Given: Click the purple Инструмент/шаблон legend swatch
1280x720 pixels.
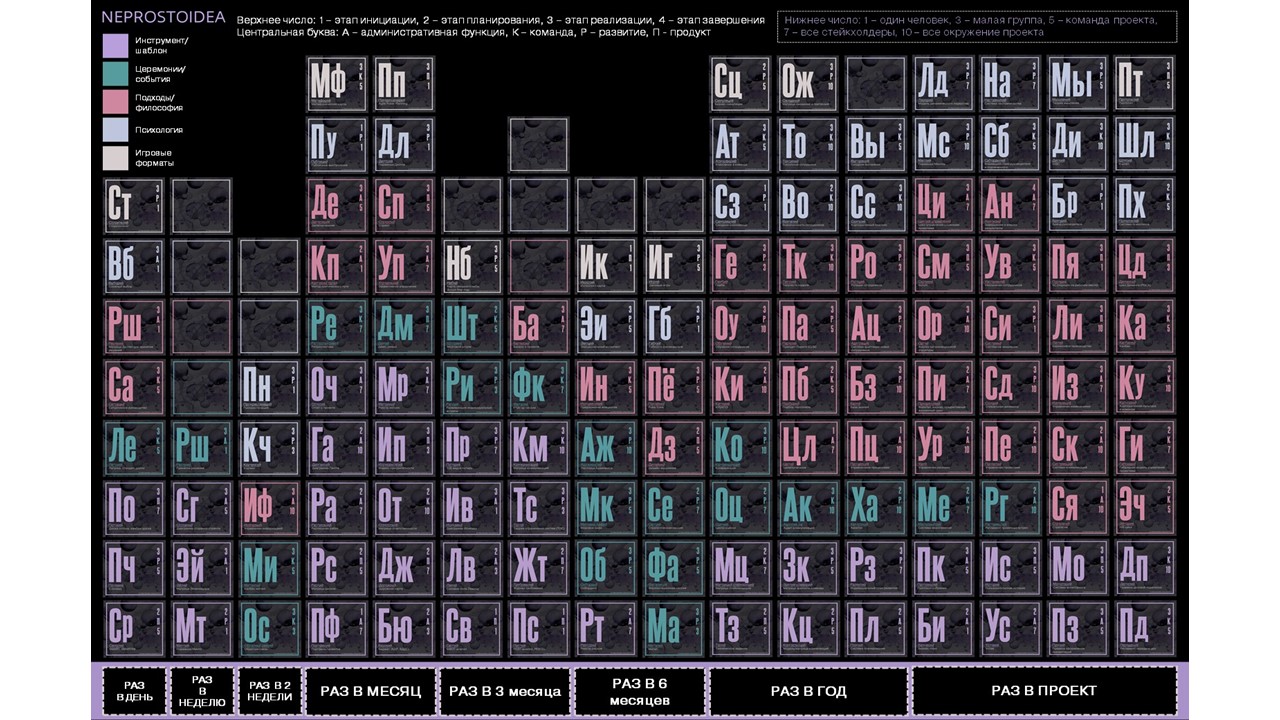Looking at the screenshot, I should coord(116,46).
